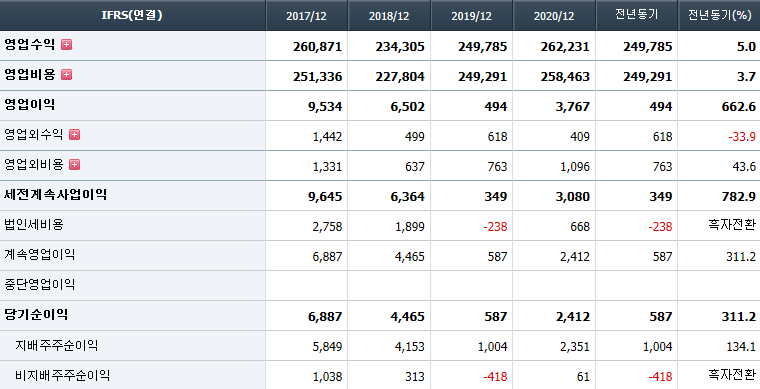Click the 계속영업이익 row label
Image resolution: width=760 pixels, height=389 pixels.
pyautogui.click(x=39, y=255)
